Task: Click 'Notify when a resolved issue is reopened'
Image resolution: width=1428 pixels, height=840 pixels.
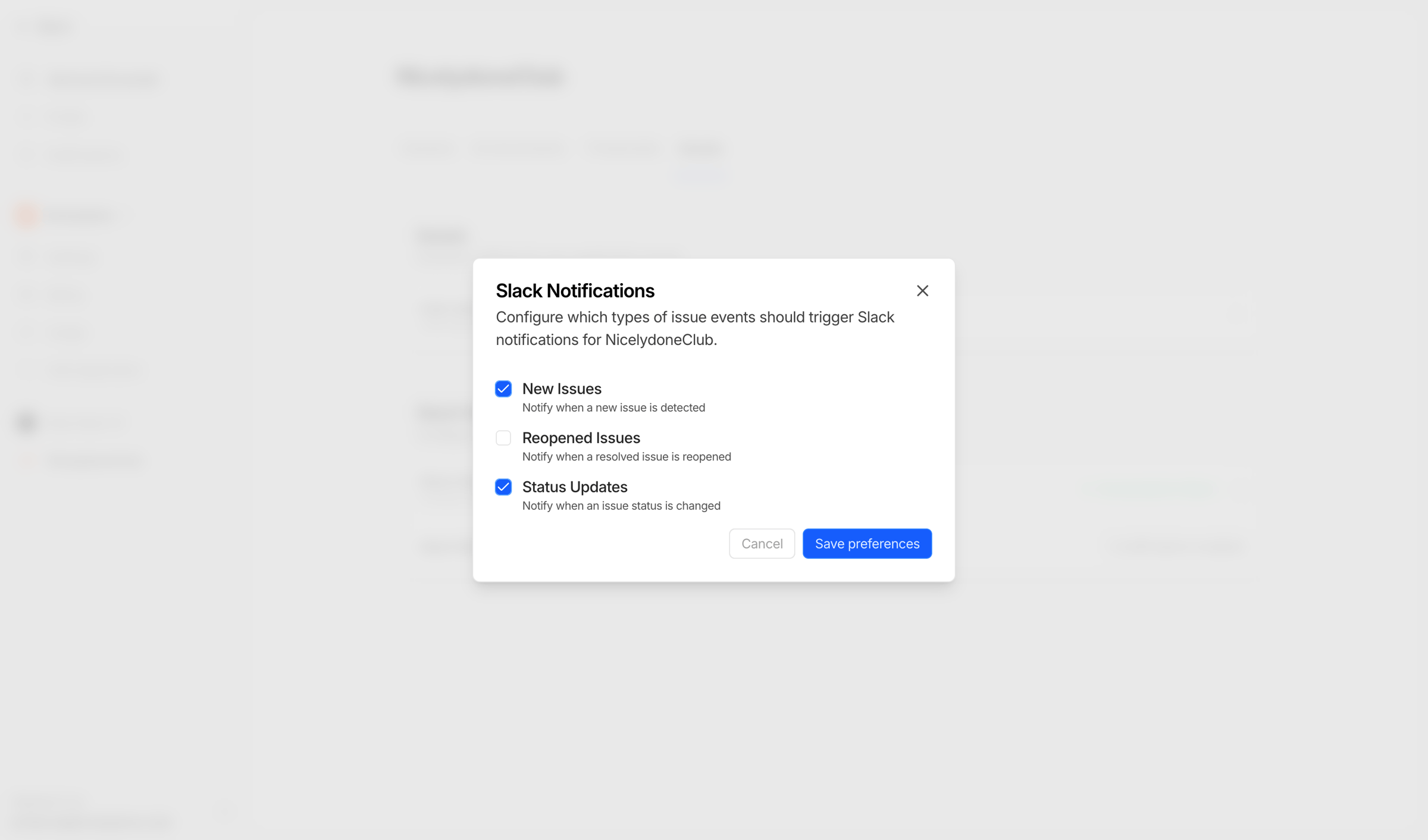Action: point(627,457)
